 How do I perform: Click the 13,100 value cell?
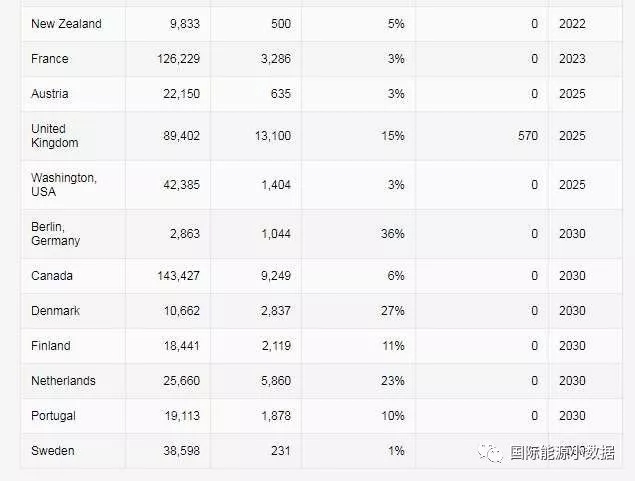272,136
